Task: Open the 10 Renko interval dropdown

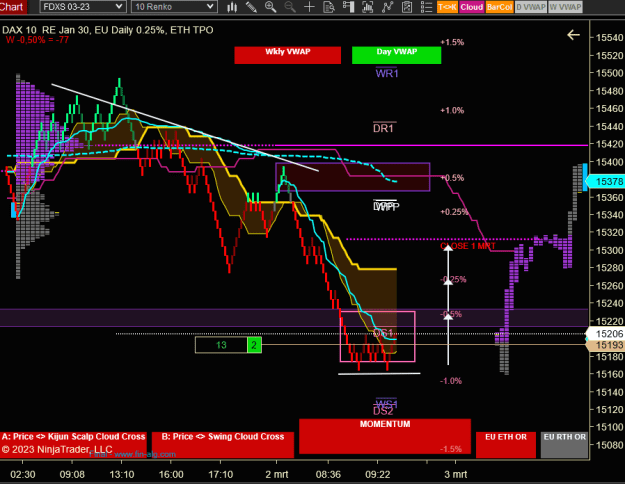Action: pos(174,7)
